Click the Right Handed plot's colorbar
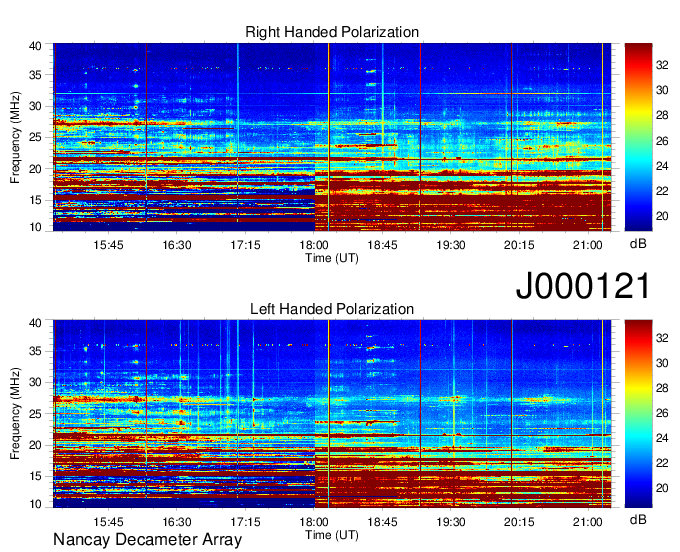 [638, 137]
